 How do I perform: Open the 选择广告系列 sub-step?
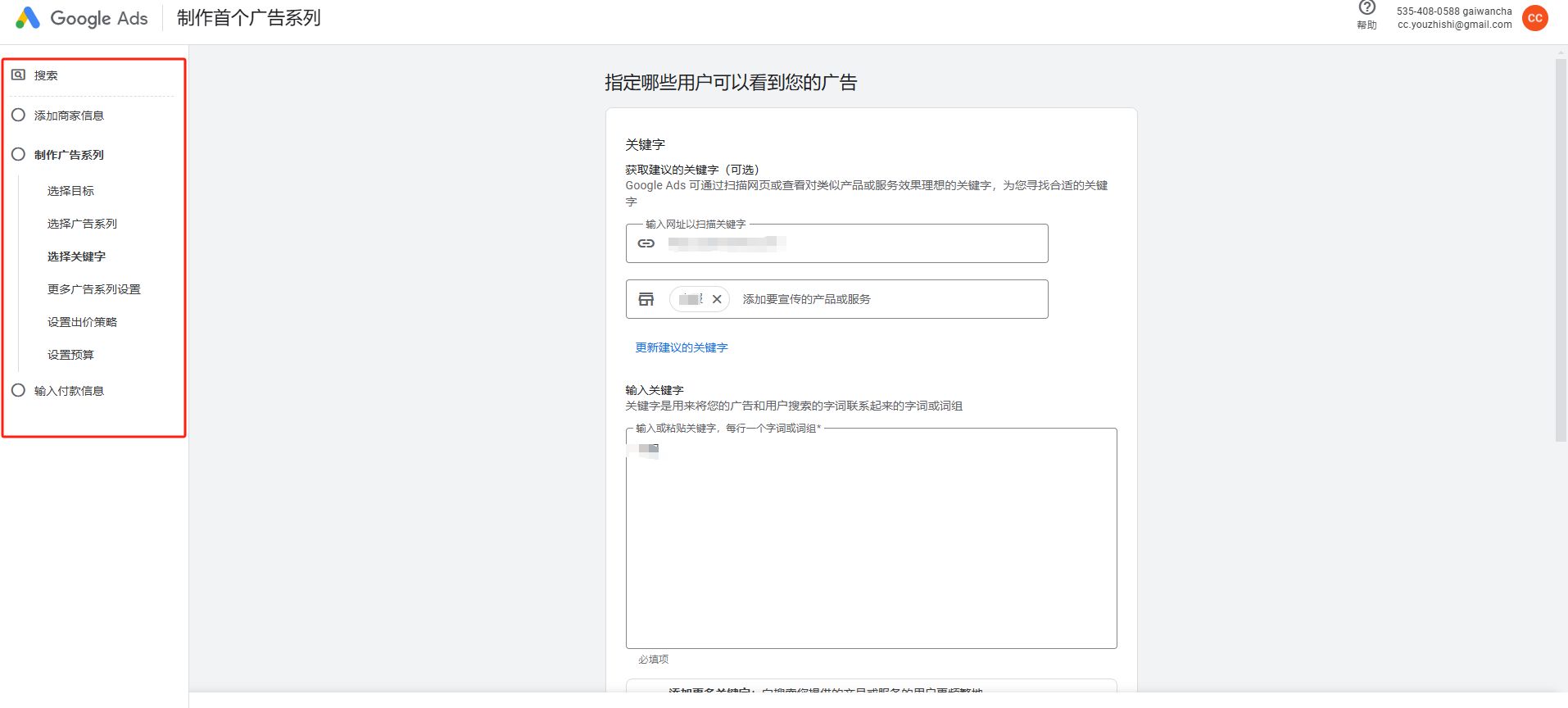tap(82, 224)
